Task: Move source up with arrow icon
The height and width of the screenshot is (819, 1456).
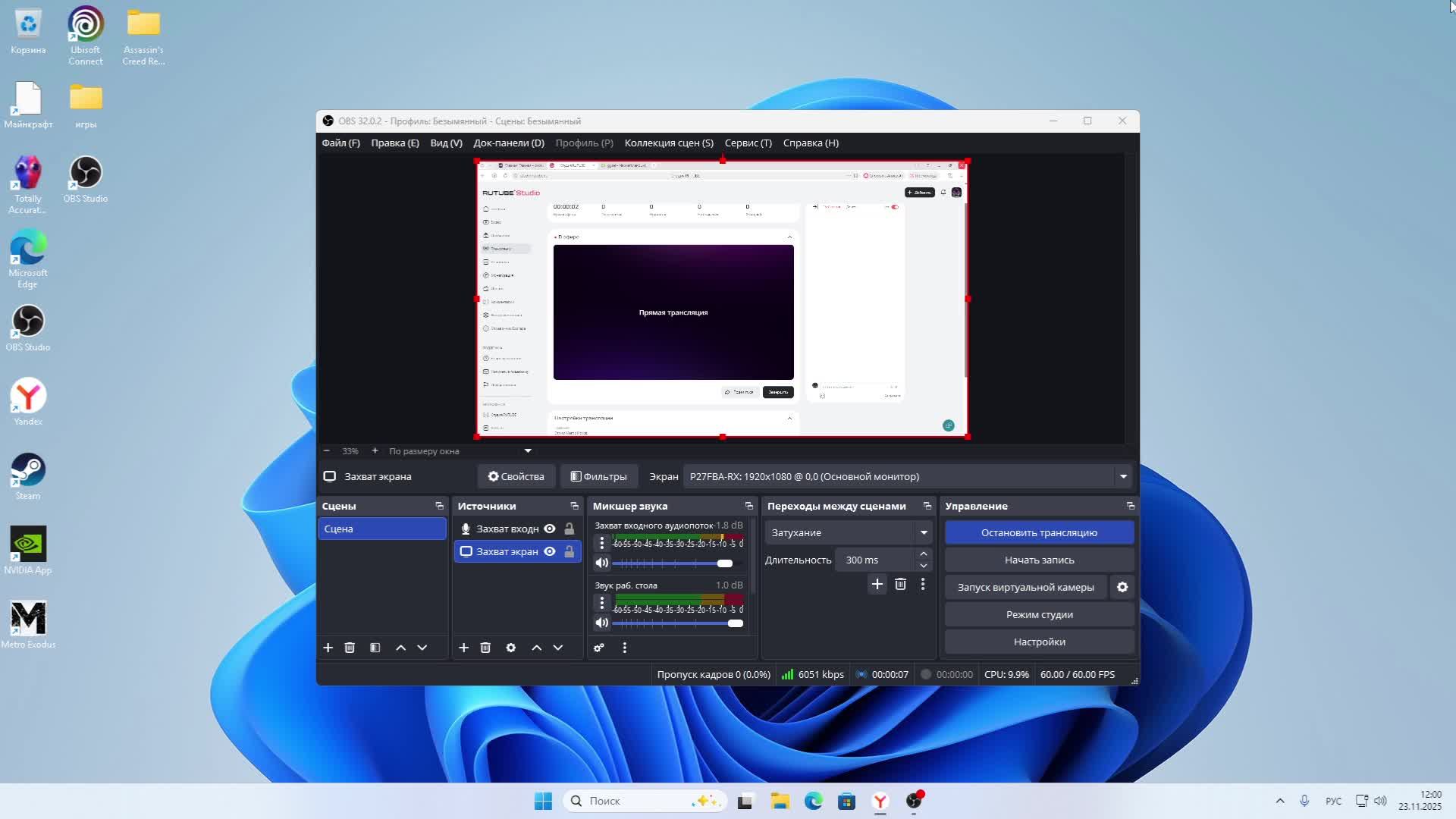Action: pos(537,648)
